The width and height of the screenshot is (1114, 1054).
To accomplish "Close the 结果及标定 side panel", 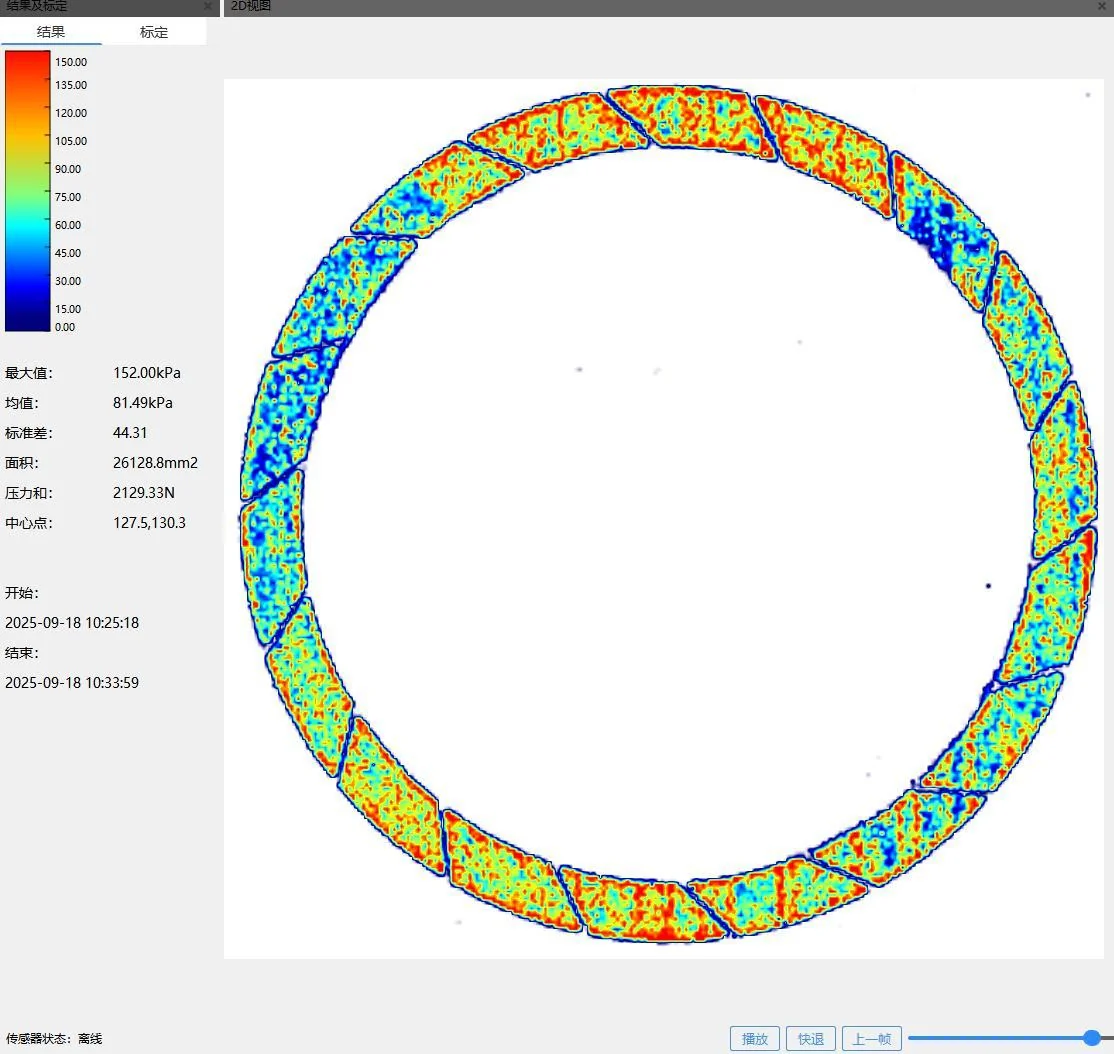I will [x=208, y=6].
